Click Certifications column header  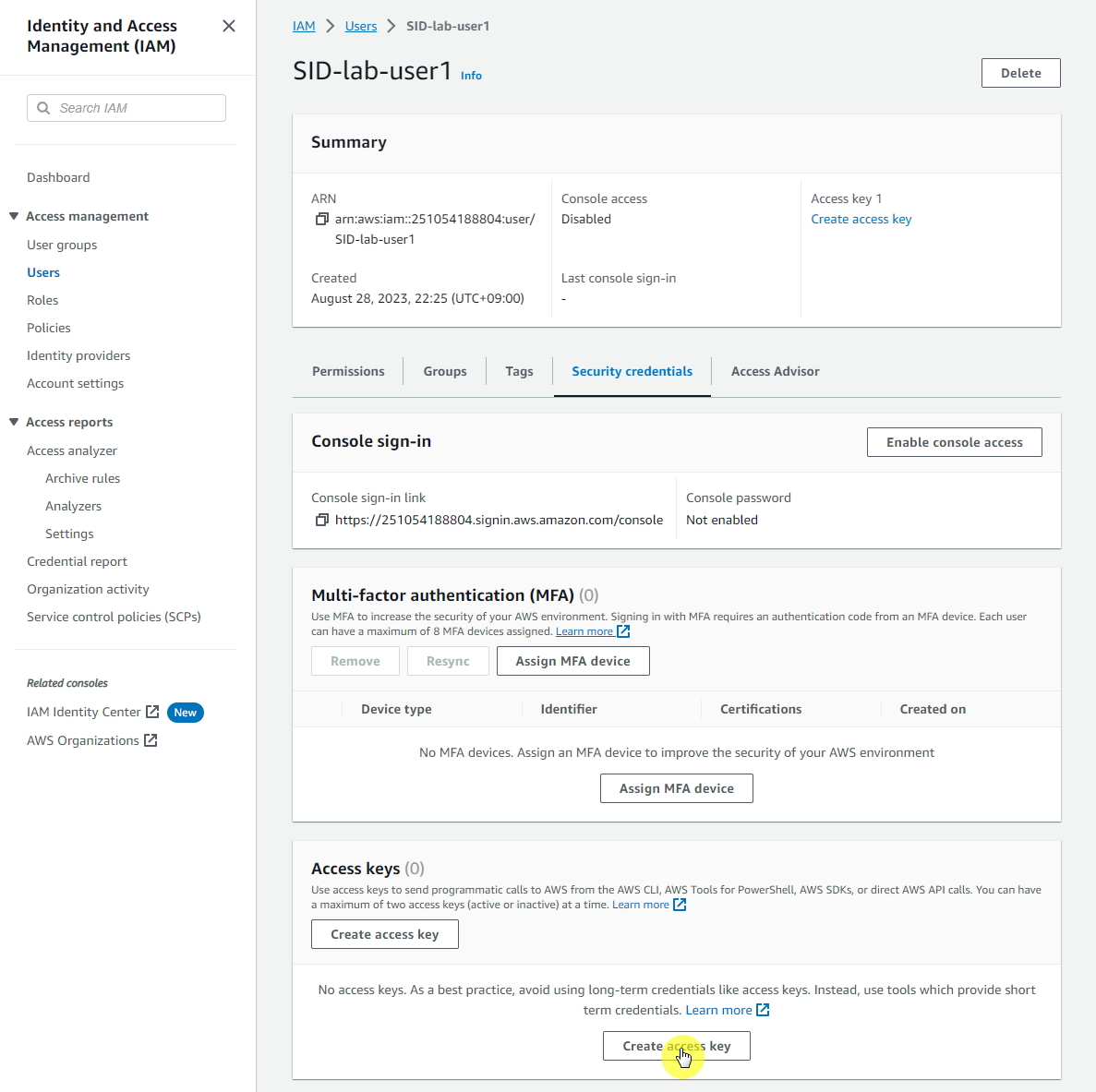(x=761, y=709)
